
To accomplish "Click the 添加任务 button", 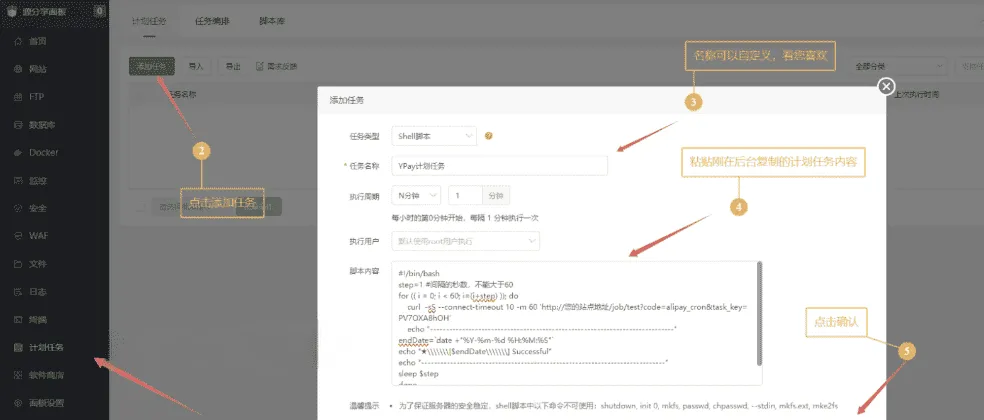I will click(151, 66).
